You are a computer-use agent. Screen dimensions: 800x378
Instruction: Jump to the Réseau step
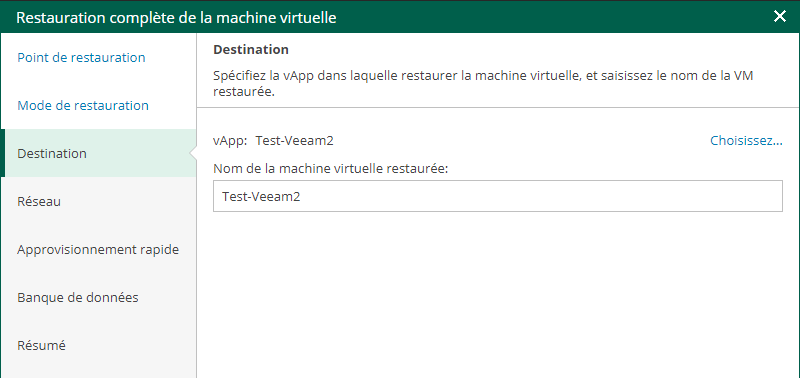pos(39,201)
